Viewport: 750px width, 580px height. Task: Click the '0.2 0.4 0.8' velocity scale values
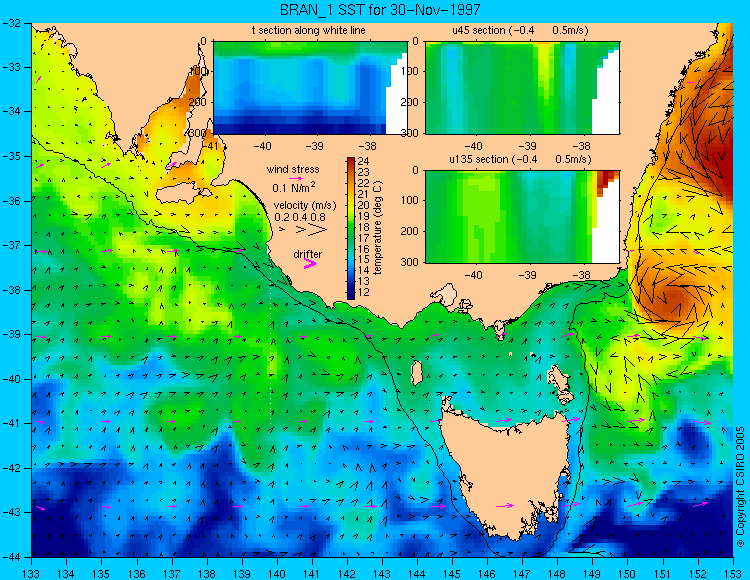[x=300, y=217]
